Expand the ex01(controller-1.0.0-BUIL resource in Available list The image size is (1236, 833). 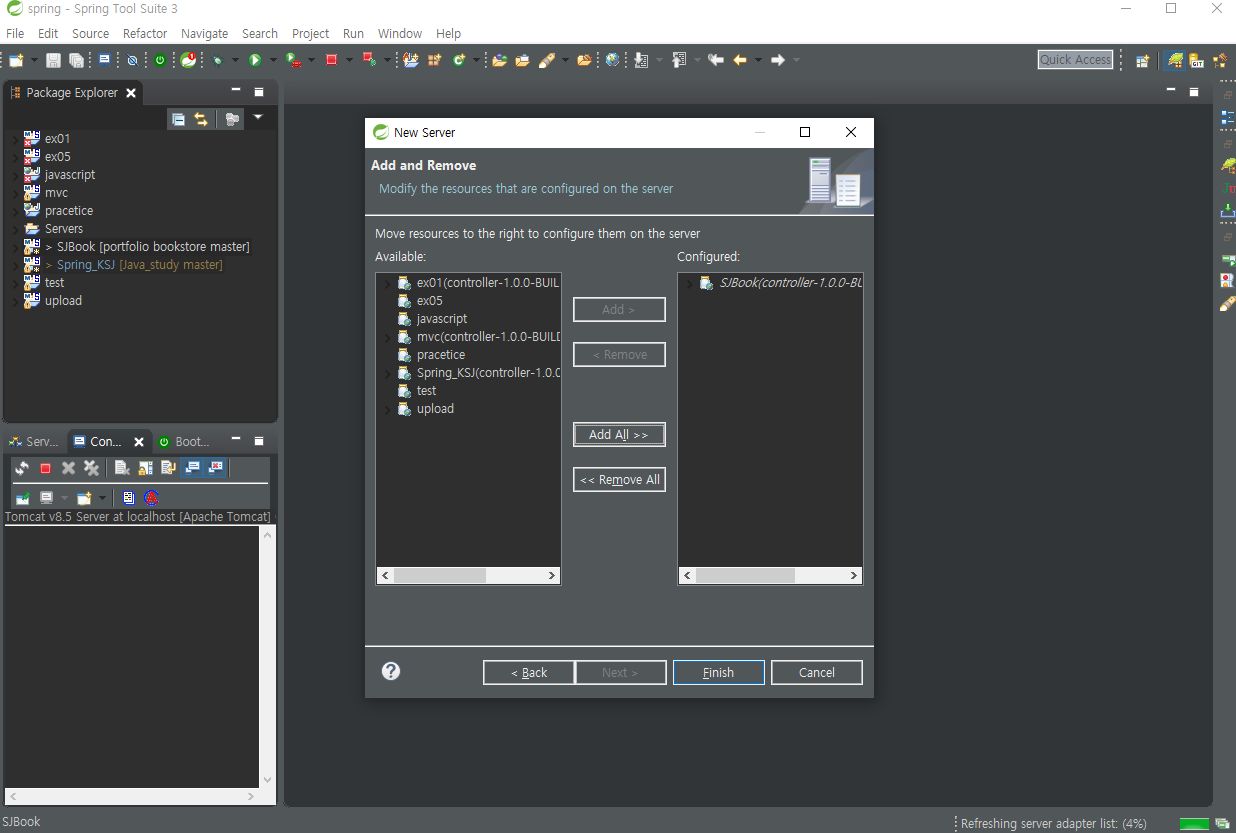pyautogui.click(x=387, y=283)
